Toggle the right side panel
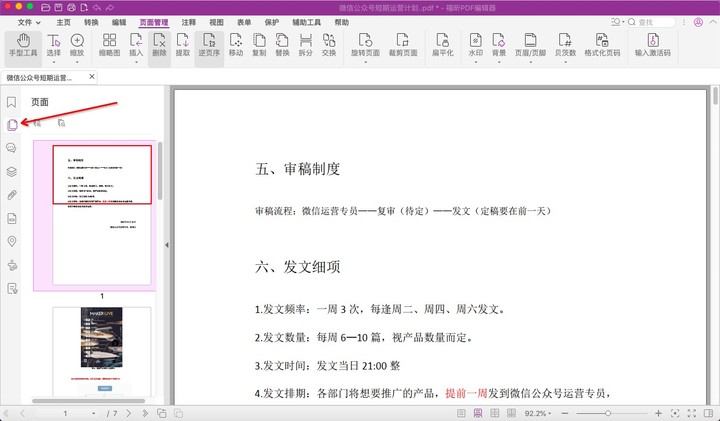The width and height of the screenshot is (720, 421). (x=709, y=413)
